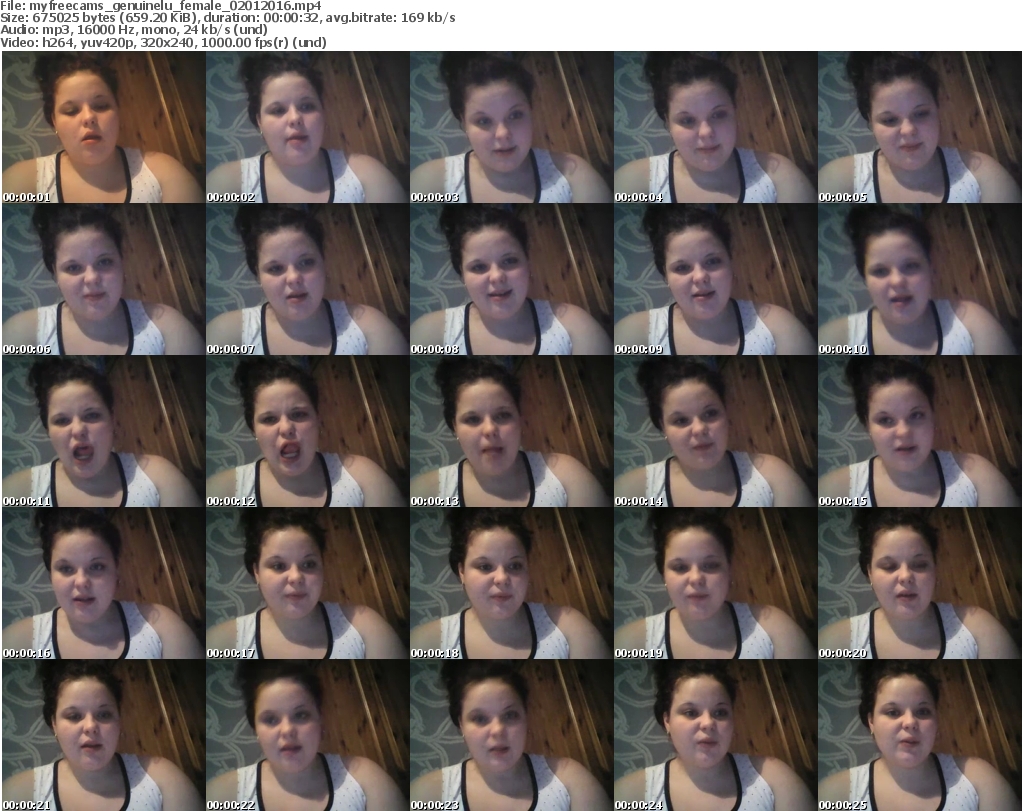Click the Audio mp3 info line
1024x811 pixels.
134,30
